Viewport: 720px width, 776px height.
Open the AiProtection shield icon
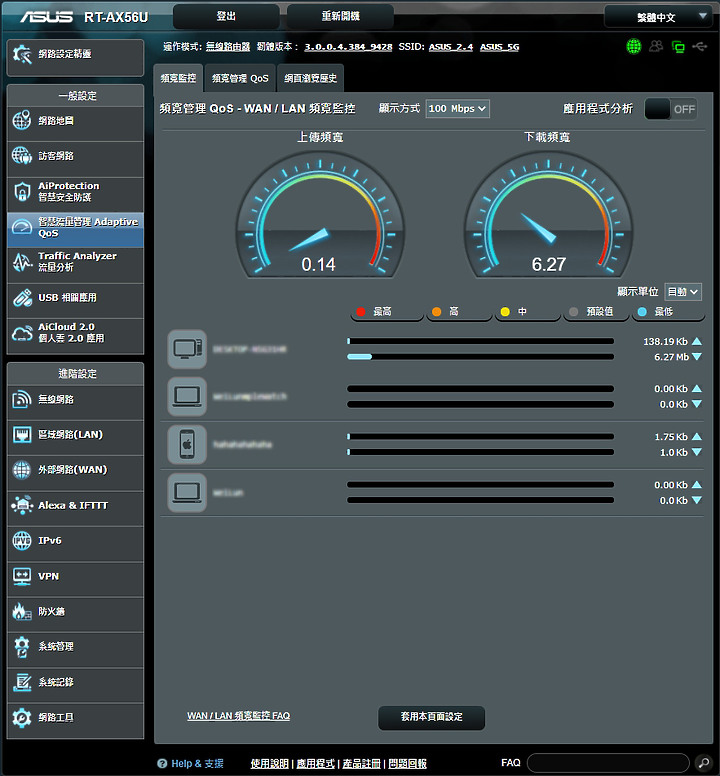pos(22,192)
